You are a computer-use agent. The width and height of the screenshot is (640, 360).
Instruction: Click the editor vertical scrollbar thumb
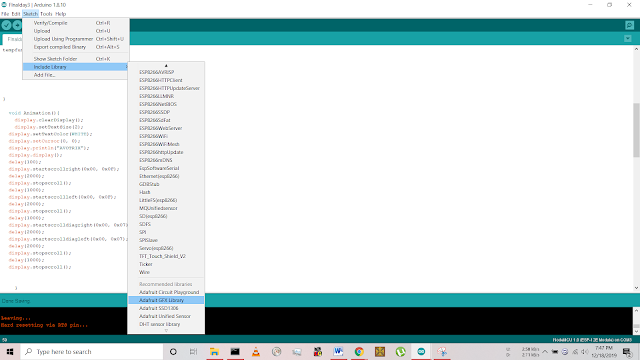click(x=636, y=130)
